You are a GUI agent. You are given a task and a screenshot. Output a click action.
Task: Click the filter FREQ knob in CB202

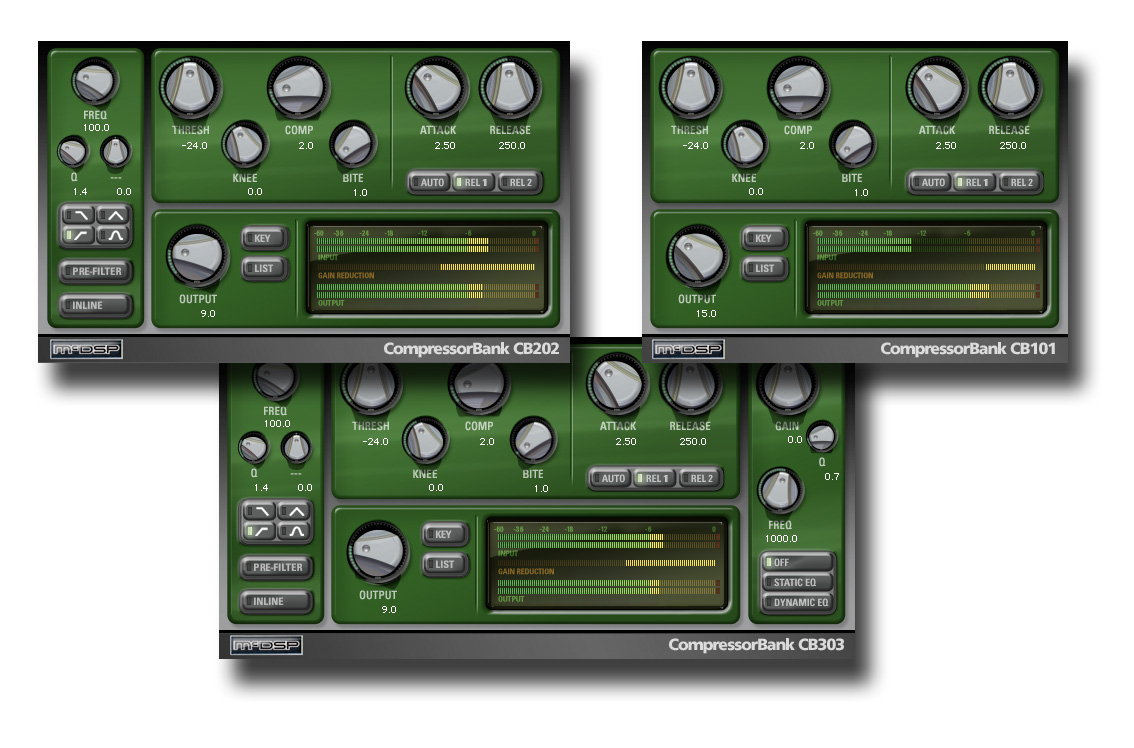95,82
